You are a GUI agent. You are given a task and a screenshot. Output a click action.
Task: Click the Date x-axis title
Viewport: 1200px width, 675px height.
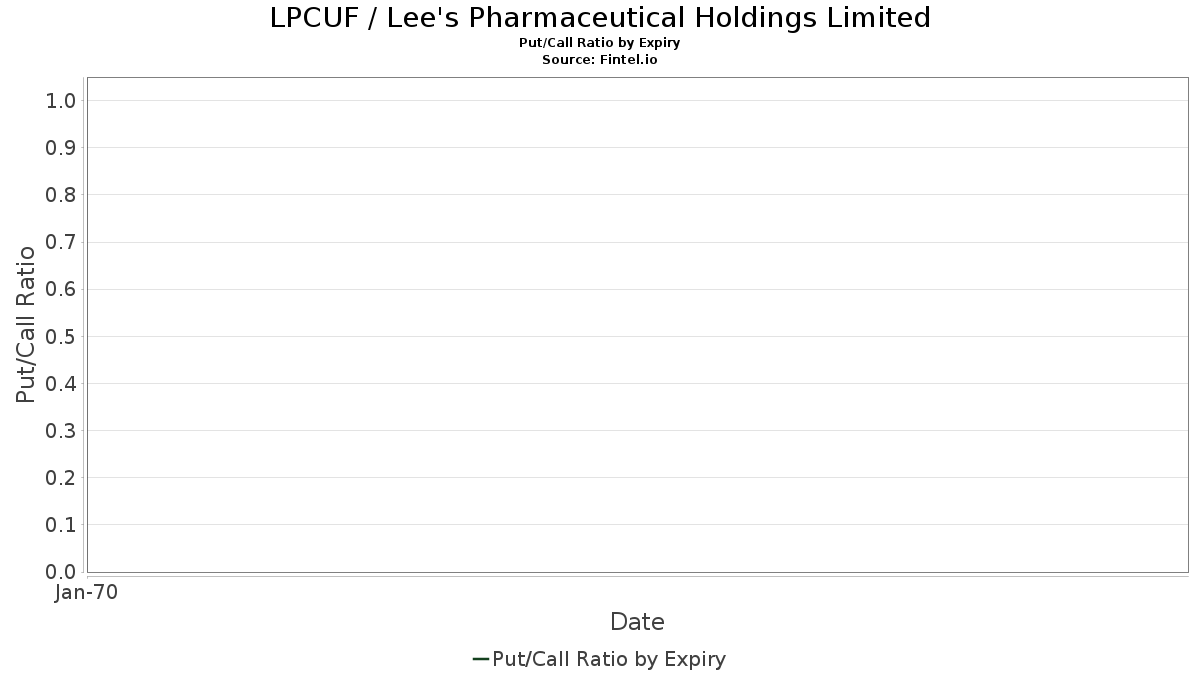pos(637,622)
